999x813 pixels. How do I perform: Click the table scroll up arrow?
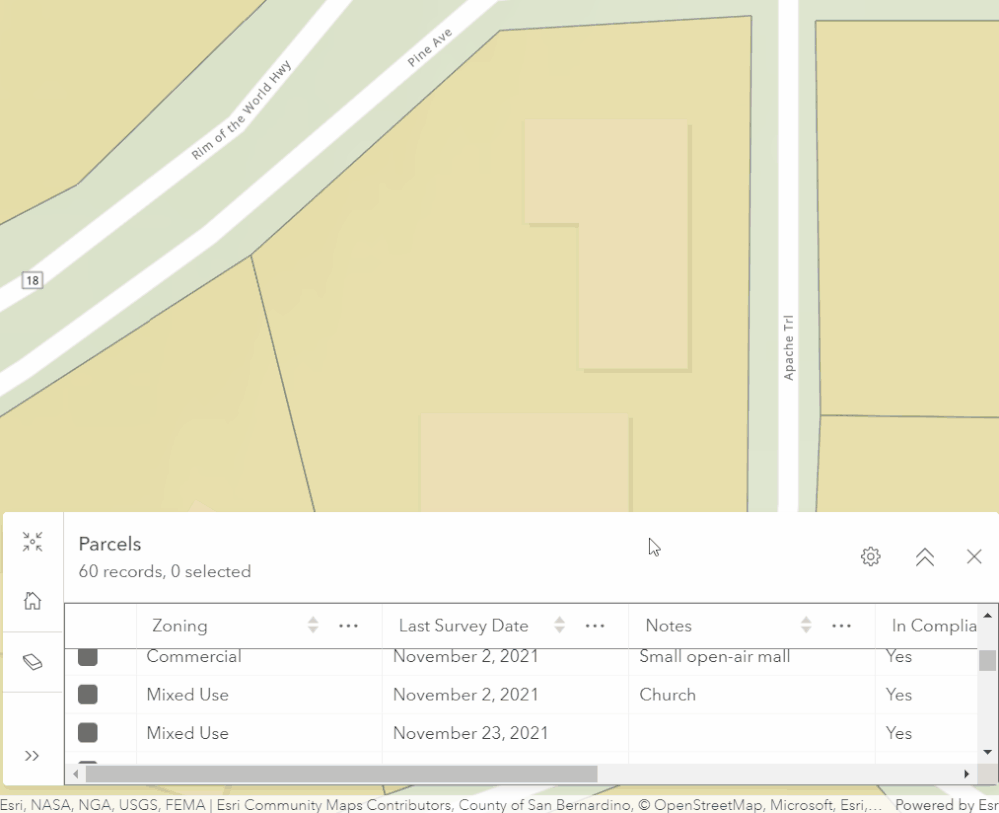(x=988, y=615)
